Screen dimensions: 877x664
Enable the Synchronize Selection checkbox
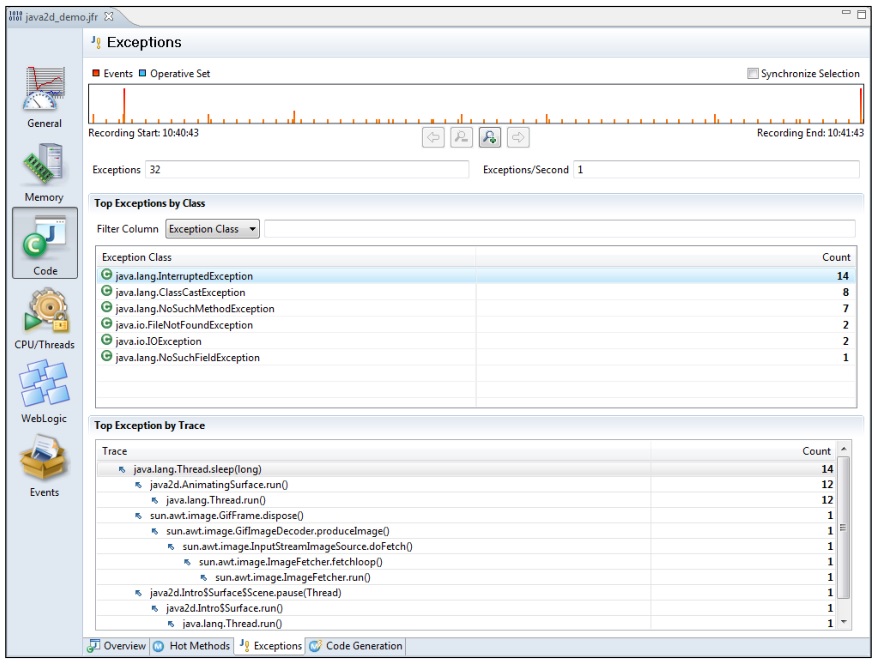coord(753,73)
